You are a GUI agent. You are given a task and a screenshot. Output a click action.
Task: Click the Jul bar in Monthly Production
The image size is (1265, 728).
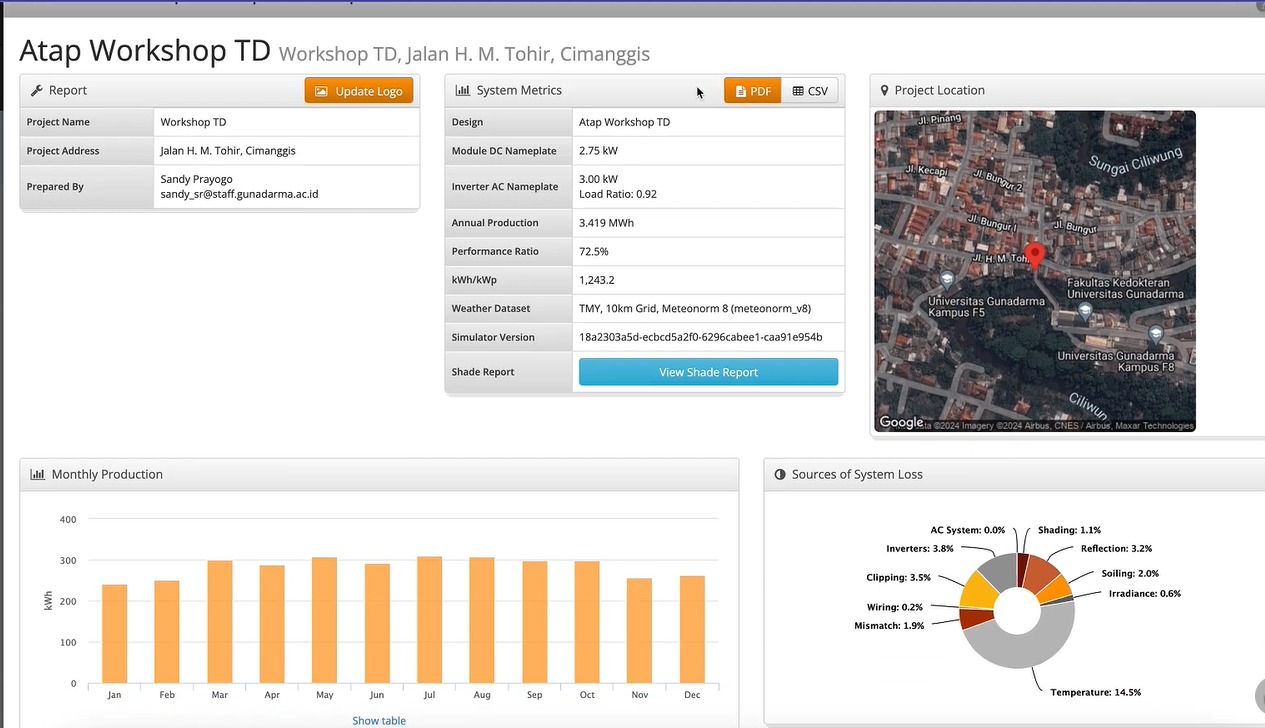(429, 620)
